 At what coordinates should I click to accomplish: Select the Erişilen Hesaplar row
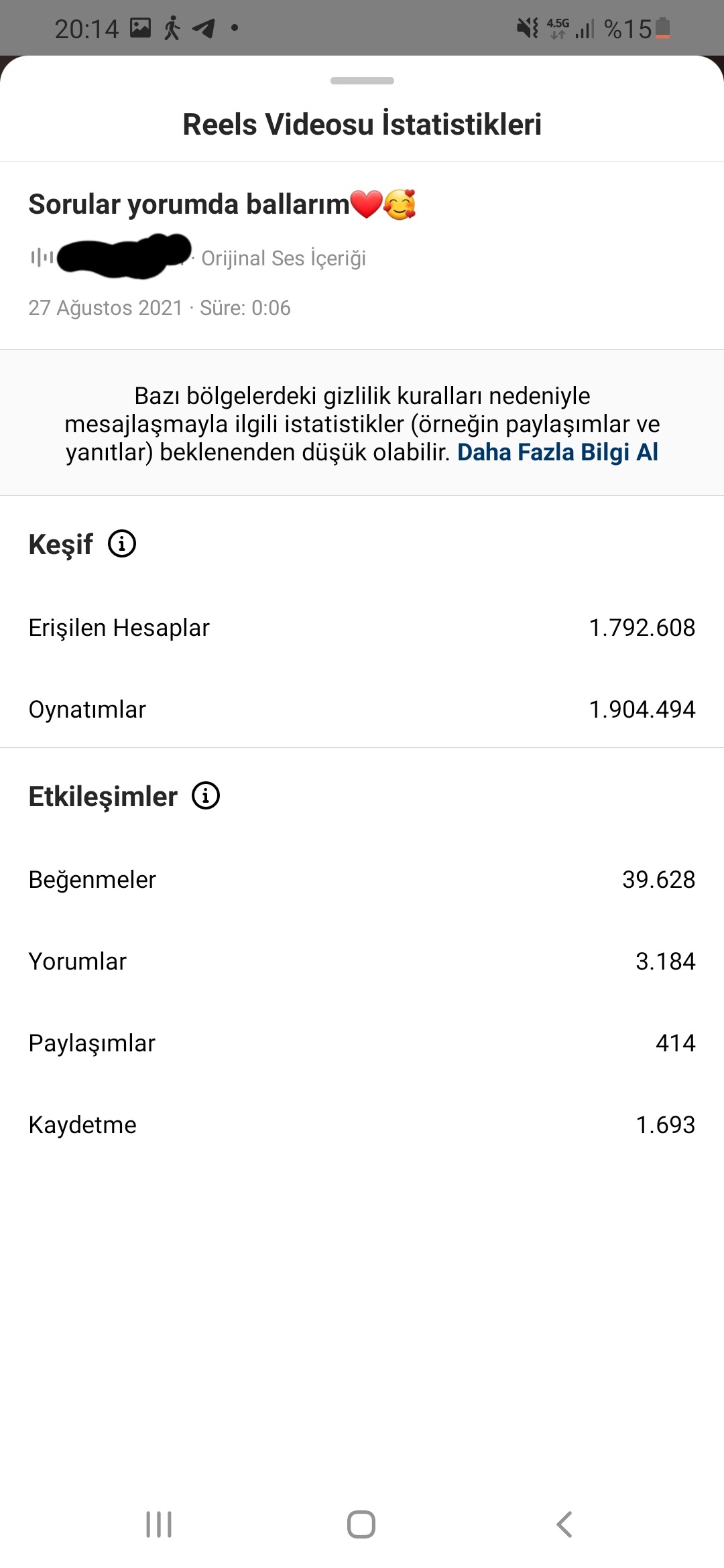click(362, 628)
